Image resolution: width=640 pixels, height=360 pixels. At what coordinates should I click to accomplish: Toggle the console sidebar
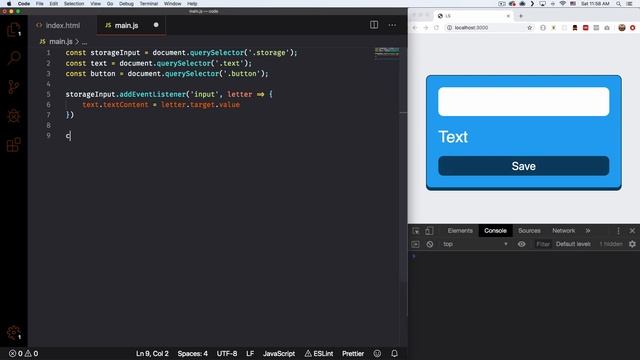pyautogui.click(x=416, y=244)
